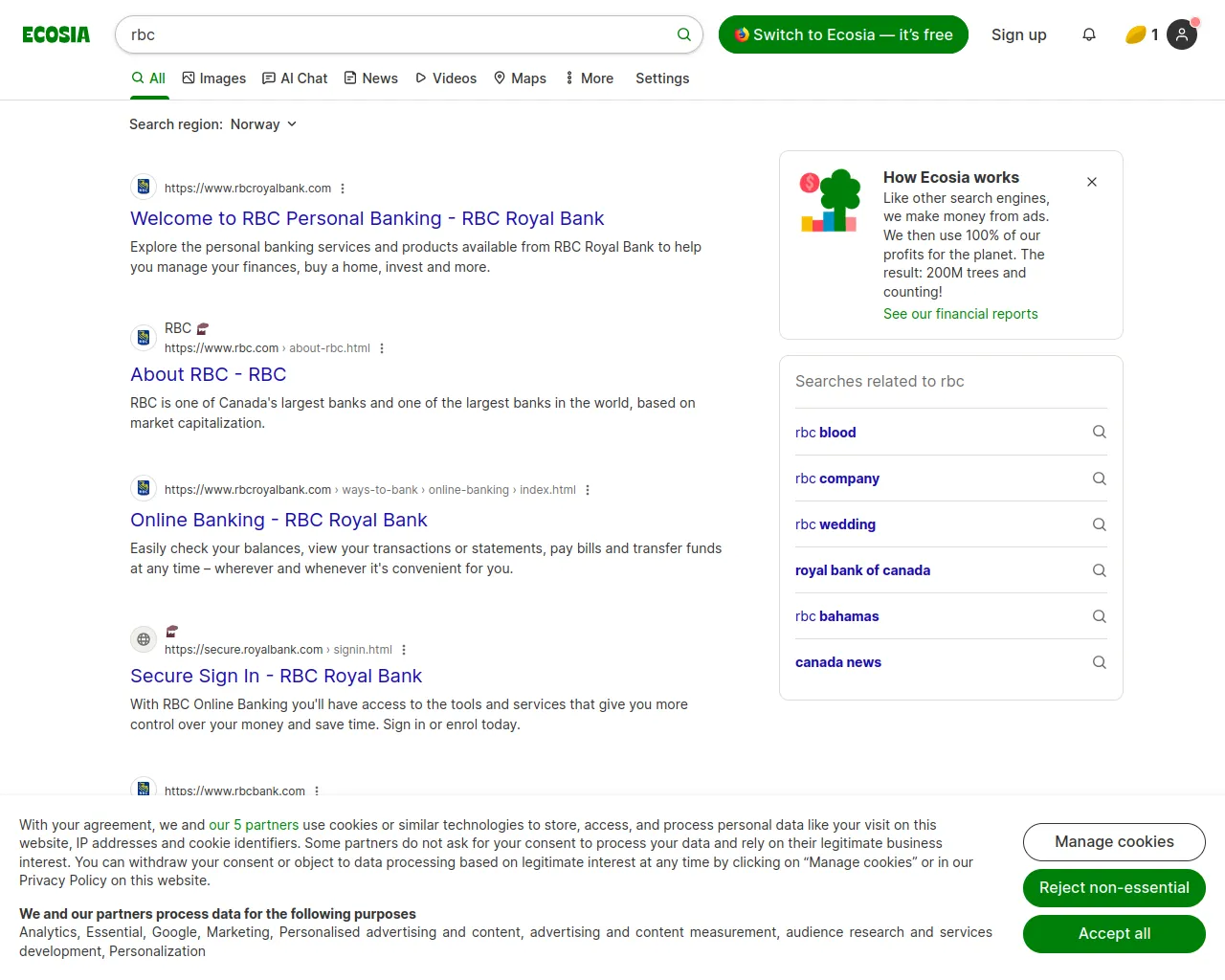
Task: Switch to the Images tab
Action: [x=214, y=78]
